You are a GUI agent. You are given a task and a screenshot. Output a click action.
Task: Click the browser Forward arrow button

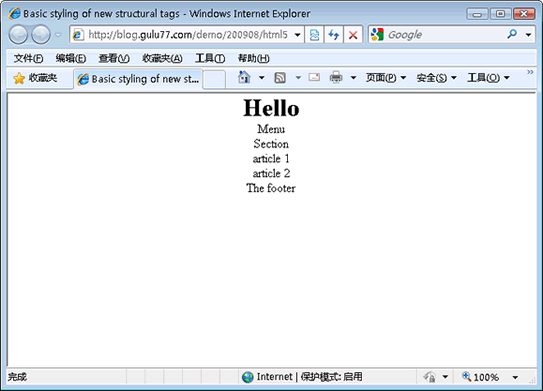(x=41, y=35)
